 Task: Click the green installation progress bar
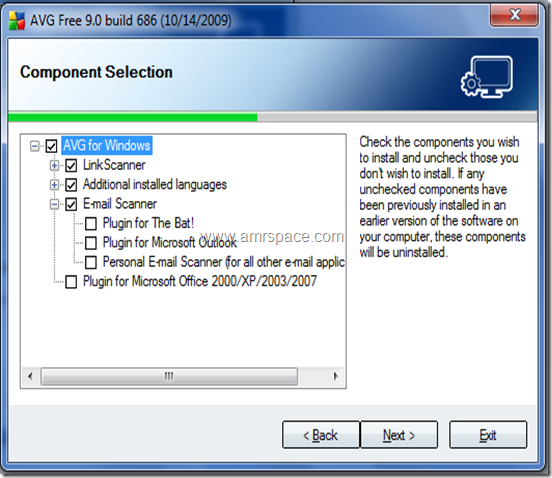coord(133,117)
